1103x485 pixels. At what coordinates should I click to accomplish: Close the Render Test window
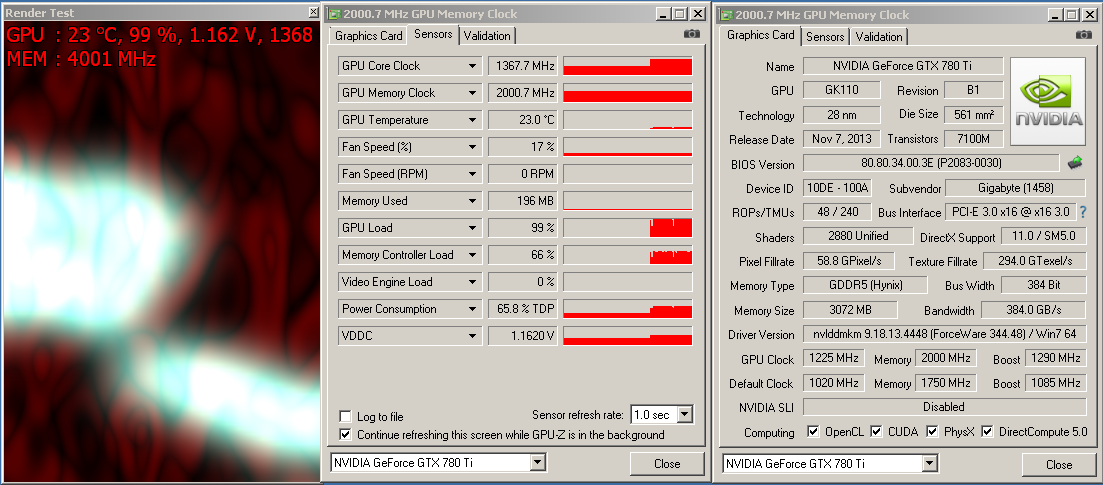coord(313,13)
